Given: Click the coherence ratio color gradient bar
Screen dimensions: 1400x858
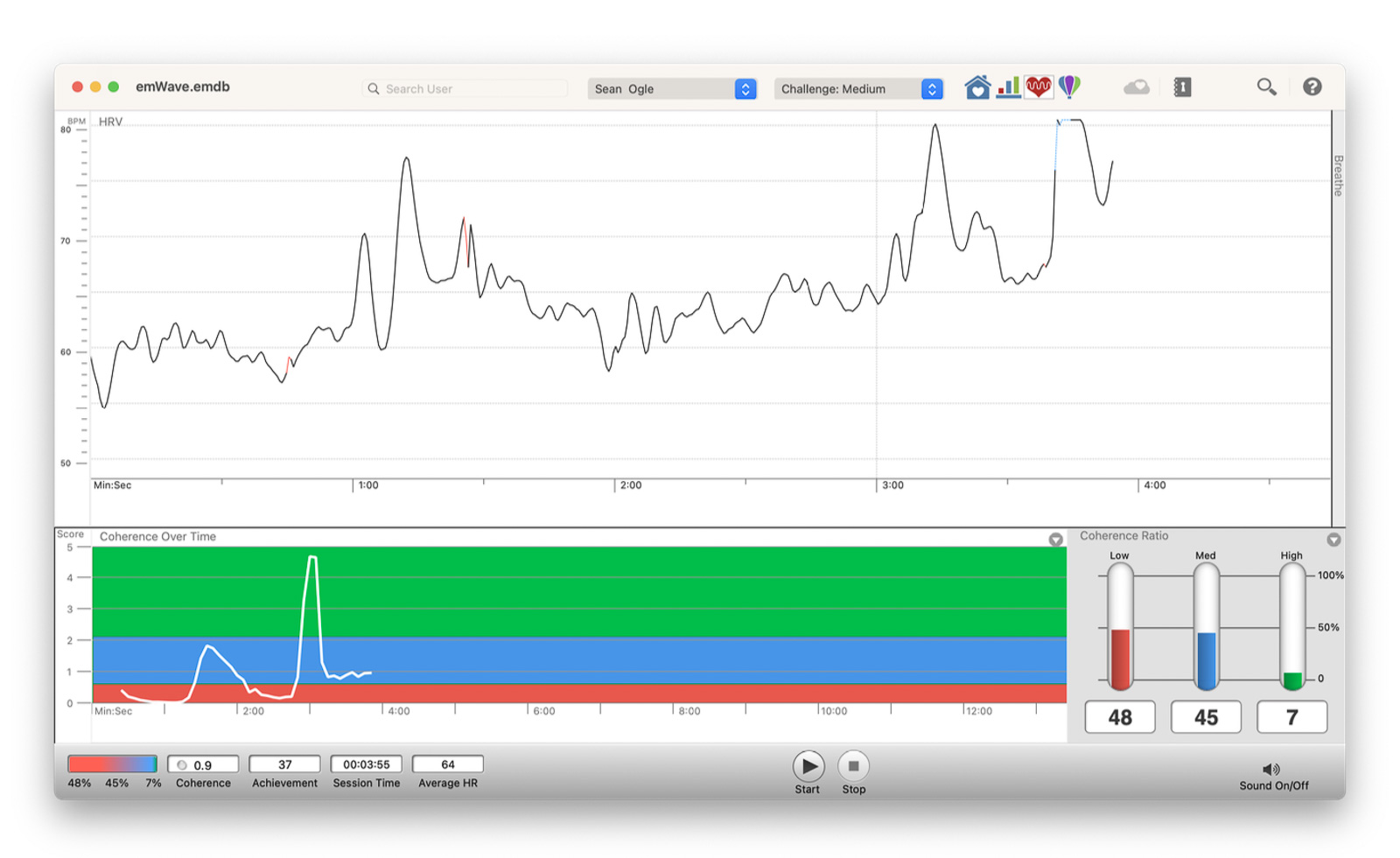Looking at the screenshot, I should pos(114,764).
